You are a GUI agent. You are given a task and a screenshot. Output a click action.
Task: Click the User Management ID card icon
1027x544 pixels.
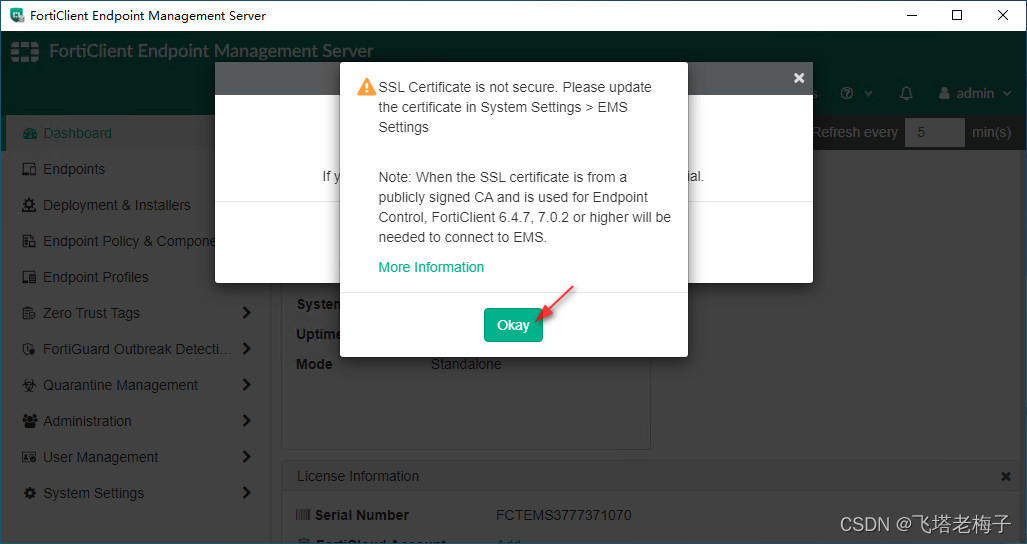[x=29, y=458]
